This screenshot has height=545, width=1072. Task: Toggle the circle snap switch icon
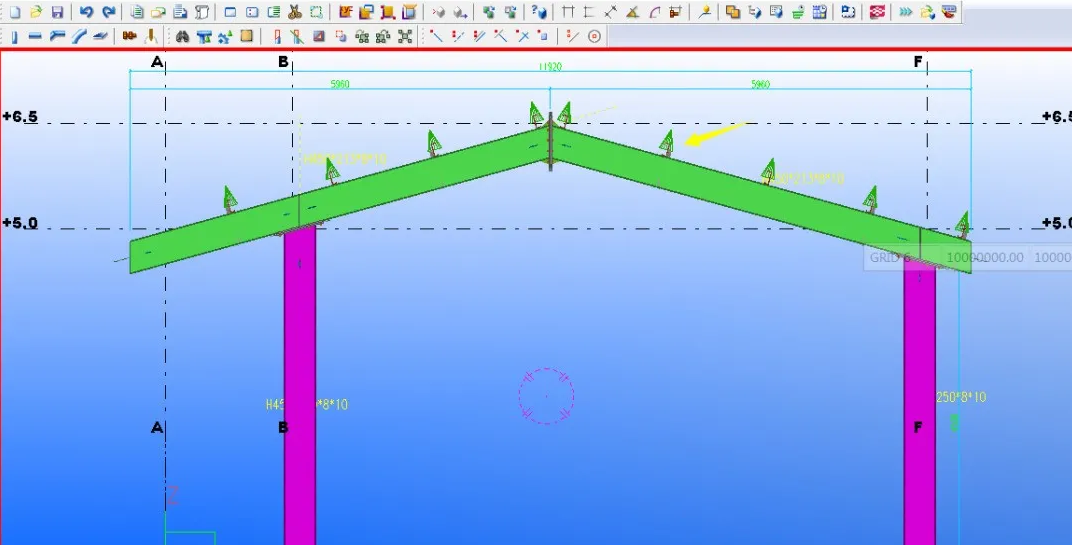click(x=594, y=36)
